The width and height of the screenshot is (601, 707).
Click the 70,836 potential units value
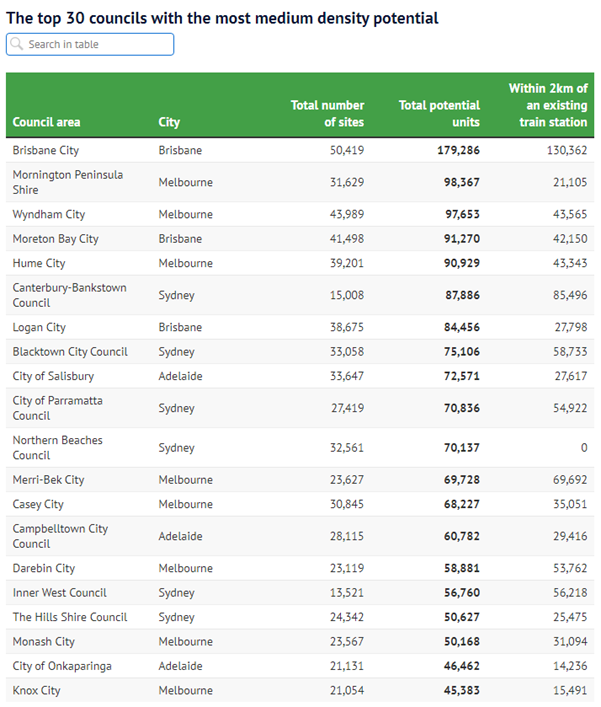(x=462, y=408)
